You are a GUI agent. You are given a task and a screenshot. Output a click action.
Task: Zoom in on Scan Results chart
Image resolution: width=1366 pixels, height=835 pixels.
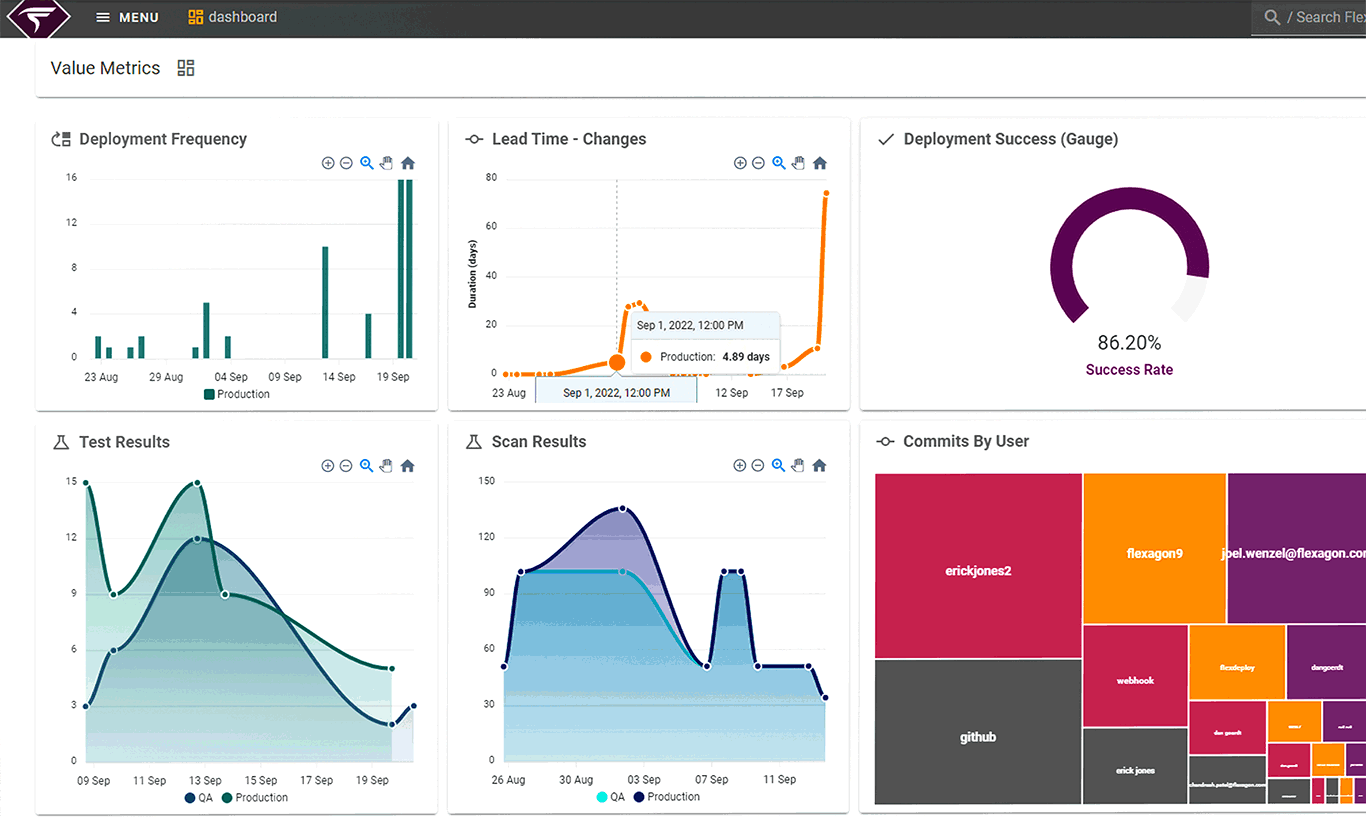[x=740, y=465]
